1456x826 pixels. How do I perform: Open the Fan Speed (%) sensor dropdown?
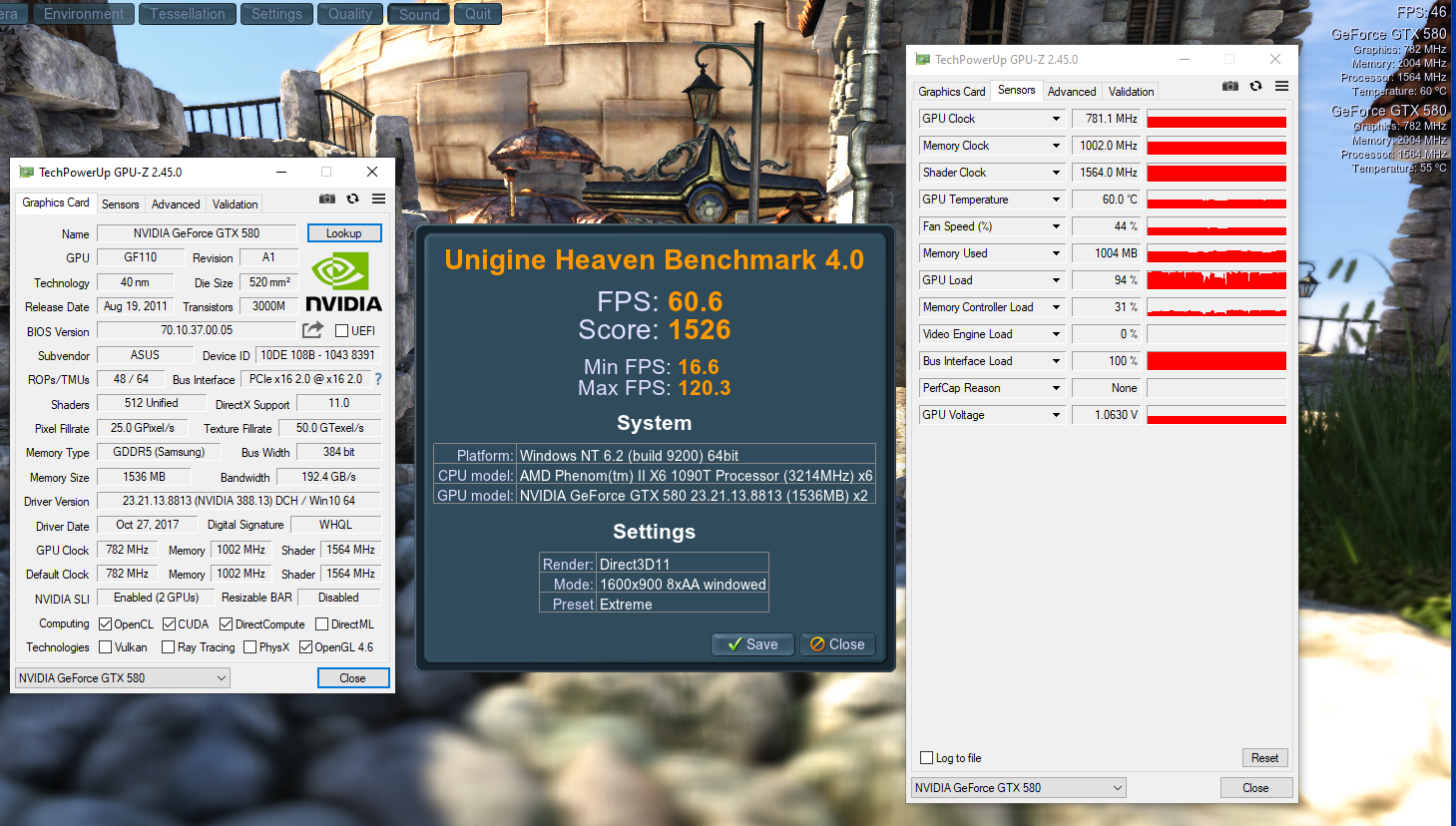1056,226
